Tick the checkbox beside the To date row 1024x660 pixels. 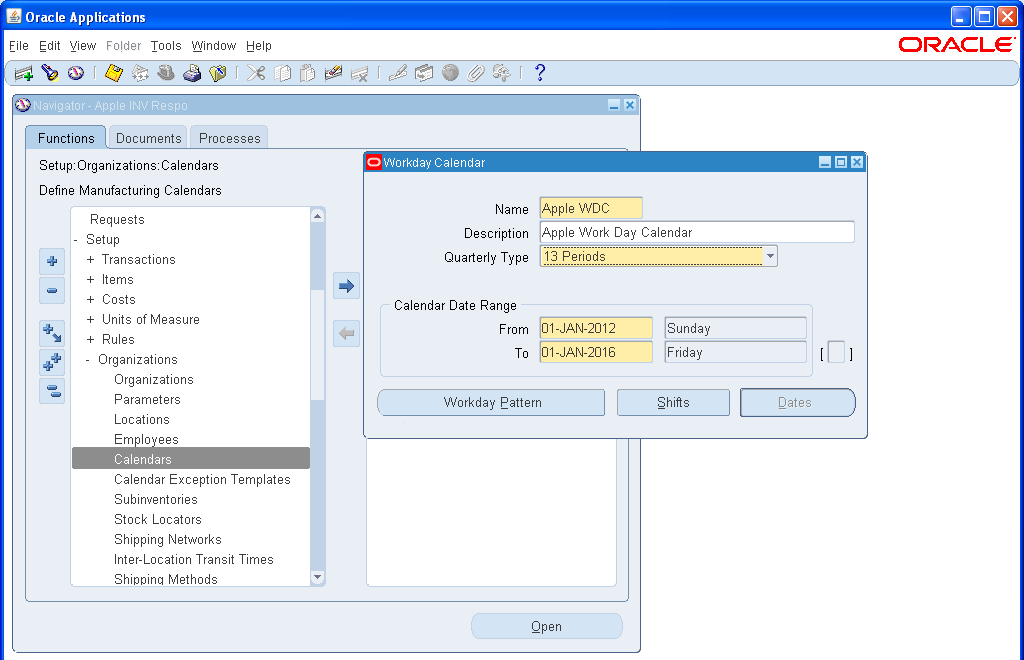[x=836, y=352]
